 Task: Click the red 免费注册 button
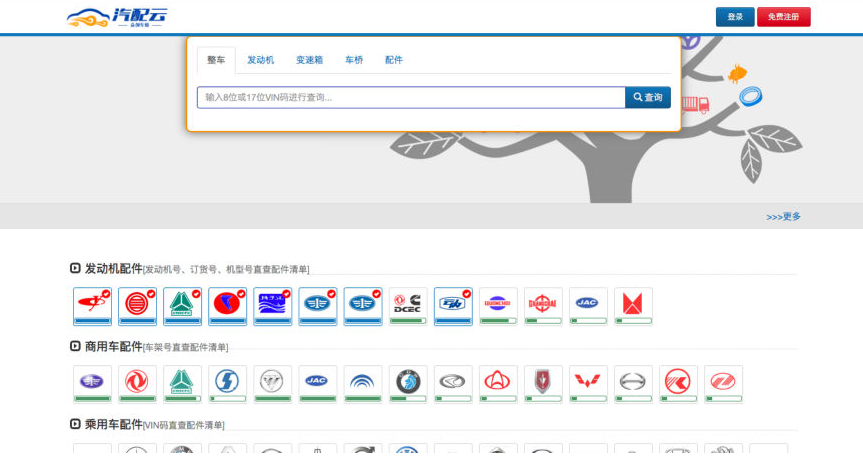coord(783,17)
